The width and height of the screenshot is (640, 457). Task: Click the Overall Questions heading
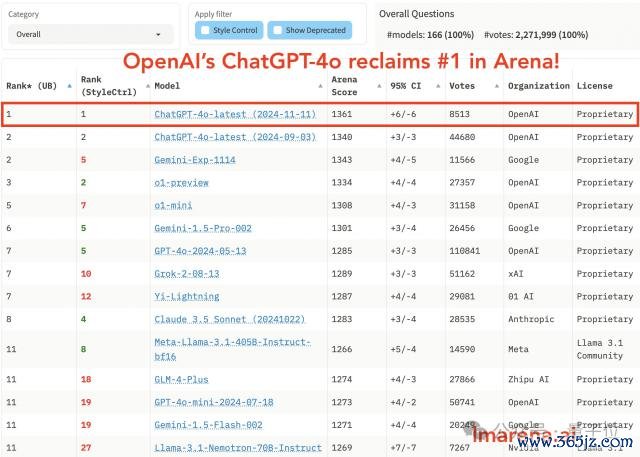click(416, 14)
